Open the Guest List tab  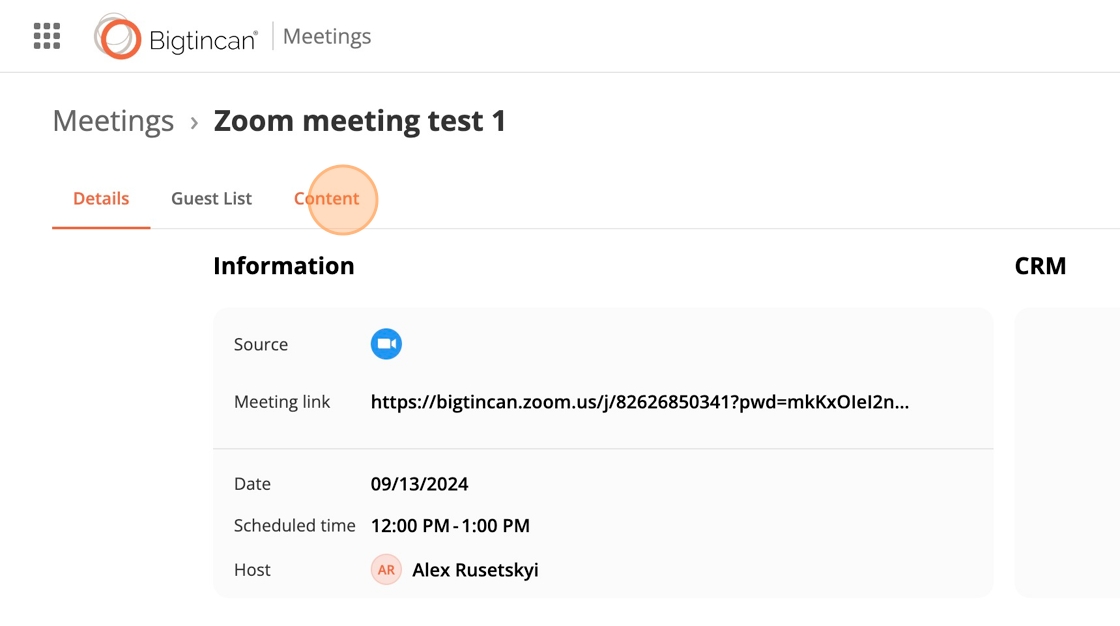pyautogui.click(x=211, y=198)
